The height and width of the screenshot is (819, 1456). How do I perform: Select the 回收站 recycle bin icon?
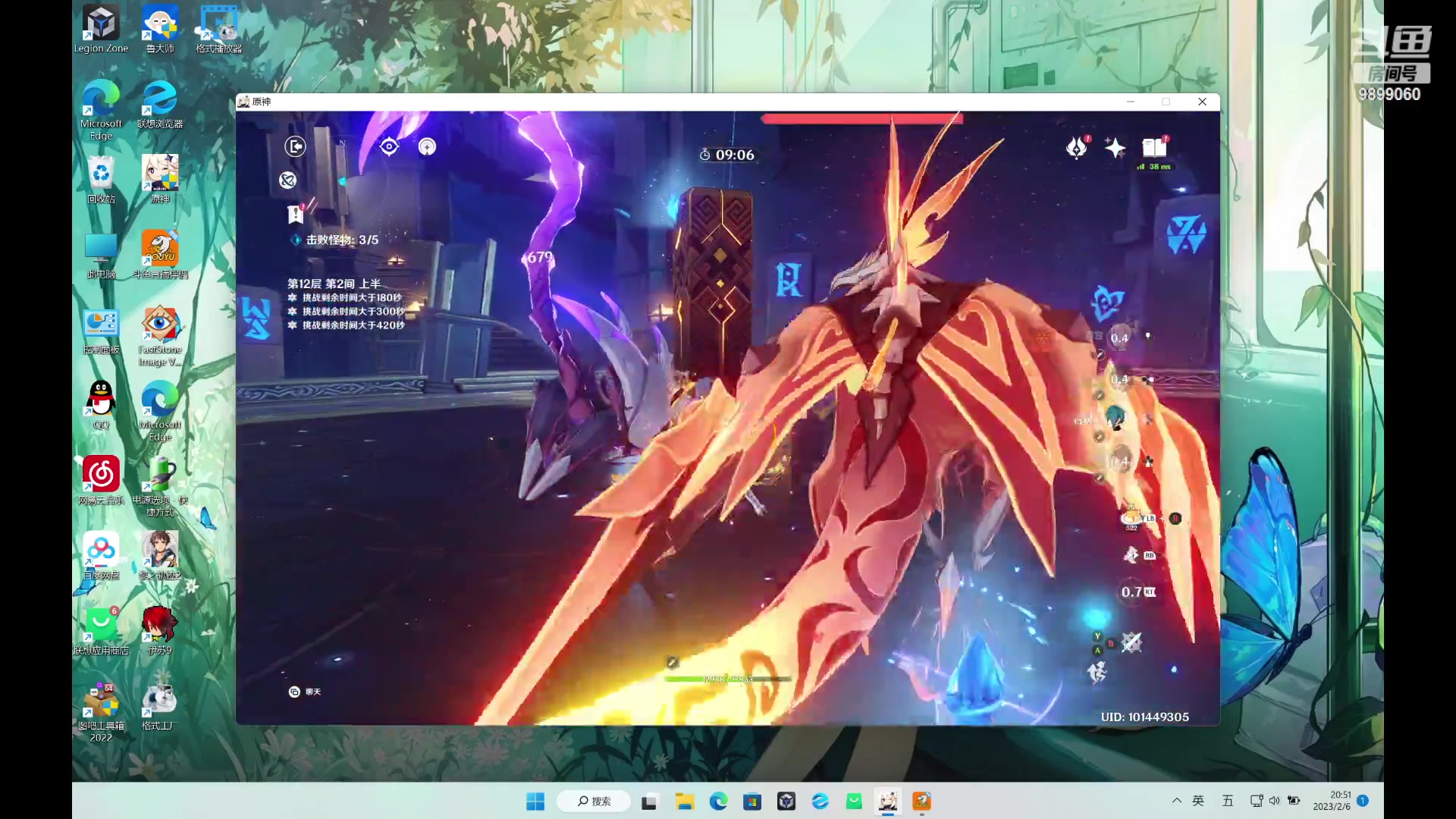(x=101, y=180)
